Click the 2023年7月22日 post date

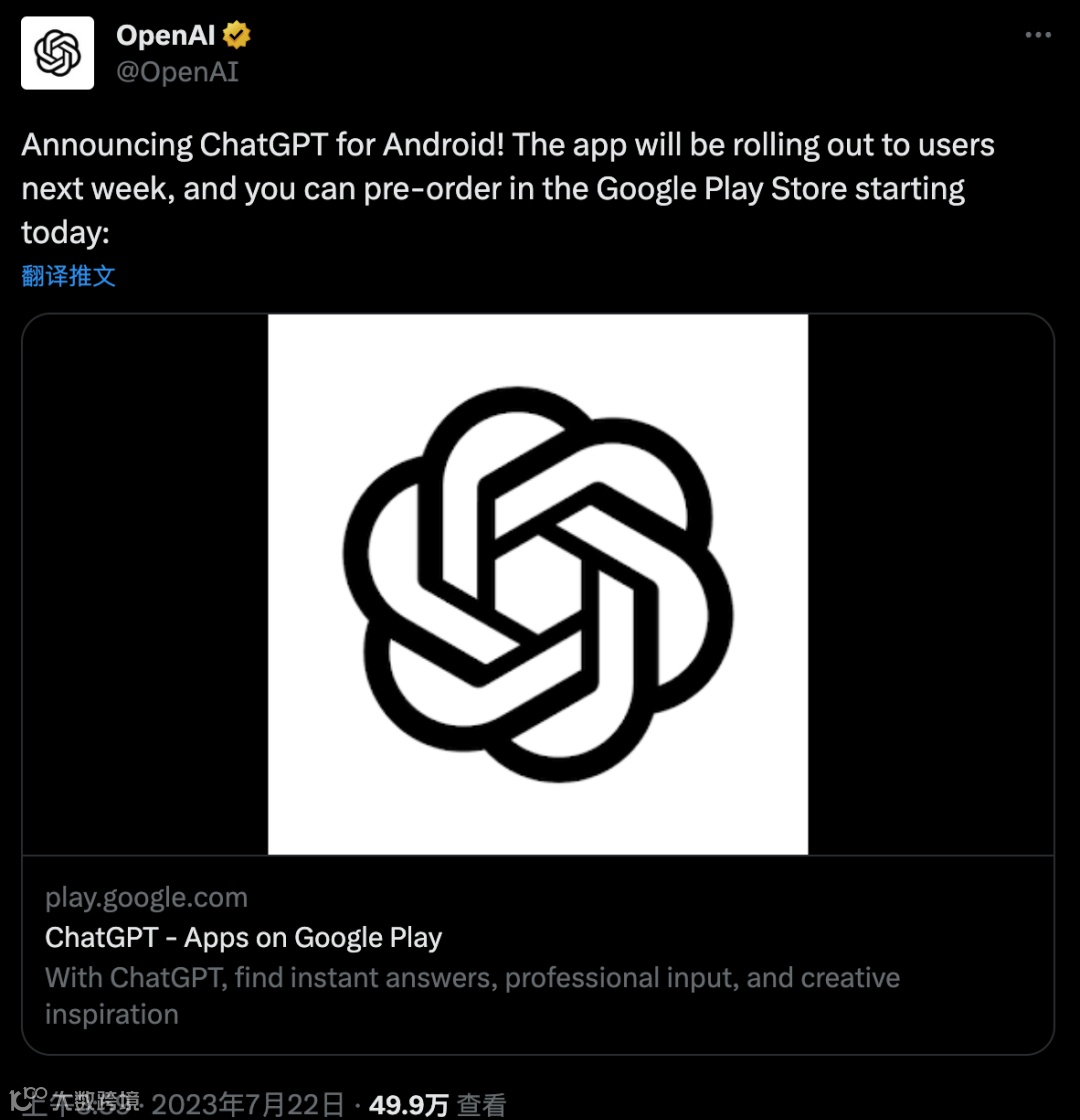(248, 1104)
